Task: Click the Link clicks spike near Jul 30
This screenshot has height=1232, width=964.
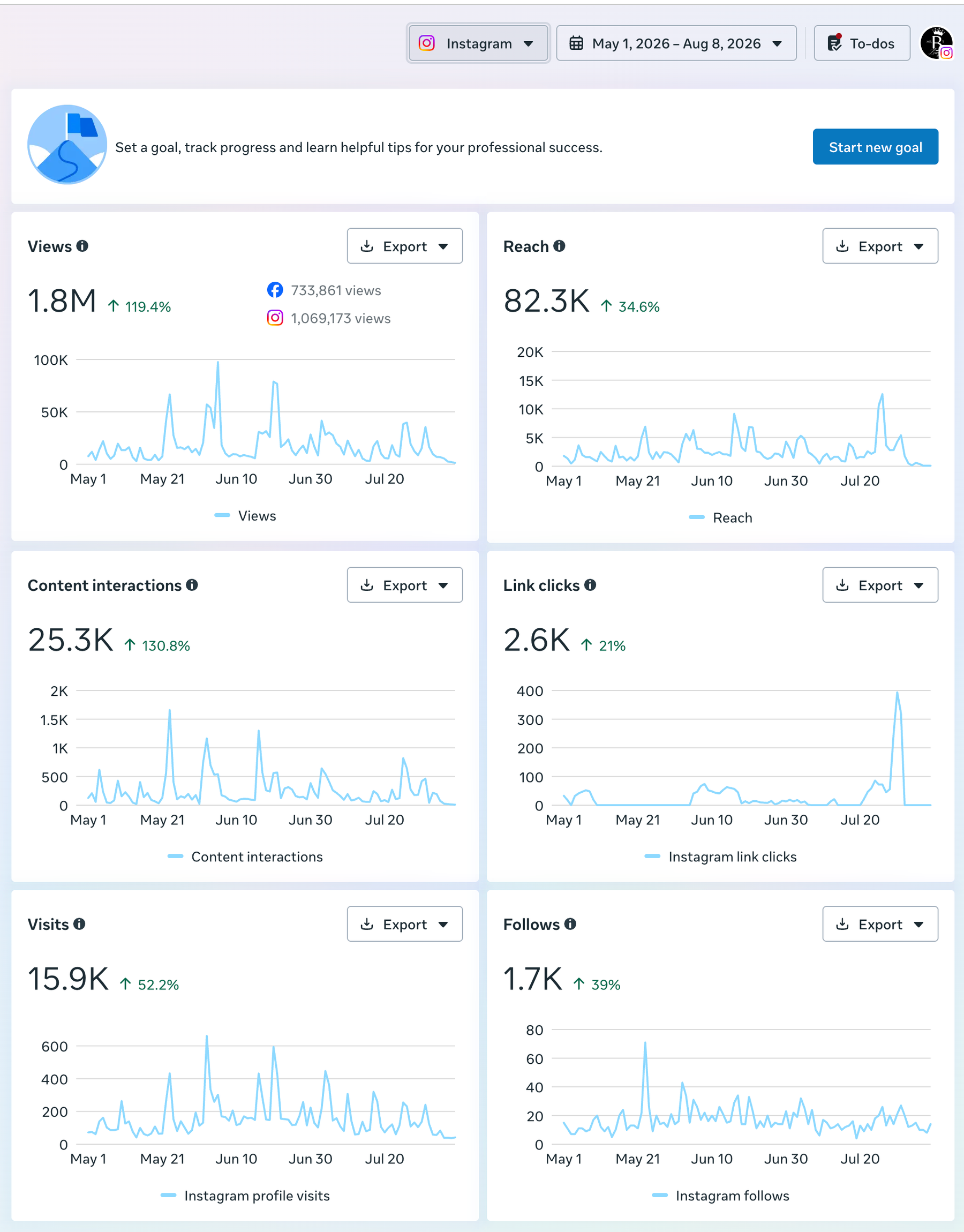Action: pos(897,693)
